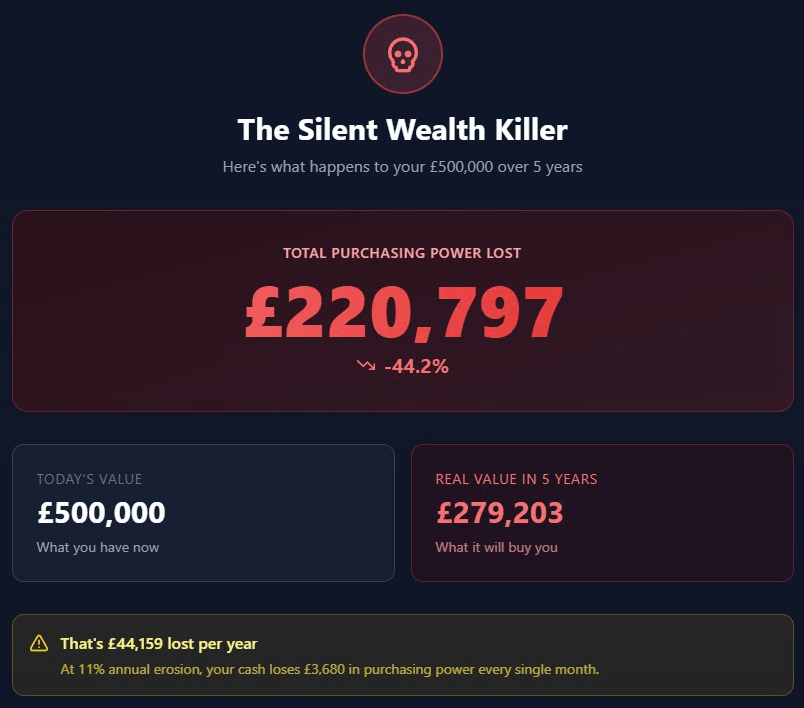Click the 11% annual erosion sentence
This screenshot has height=708, width=804.
pyautogui.click(x=330, y=669)
